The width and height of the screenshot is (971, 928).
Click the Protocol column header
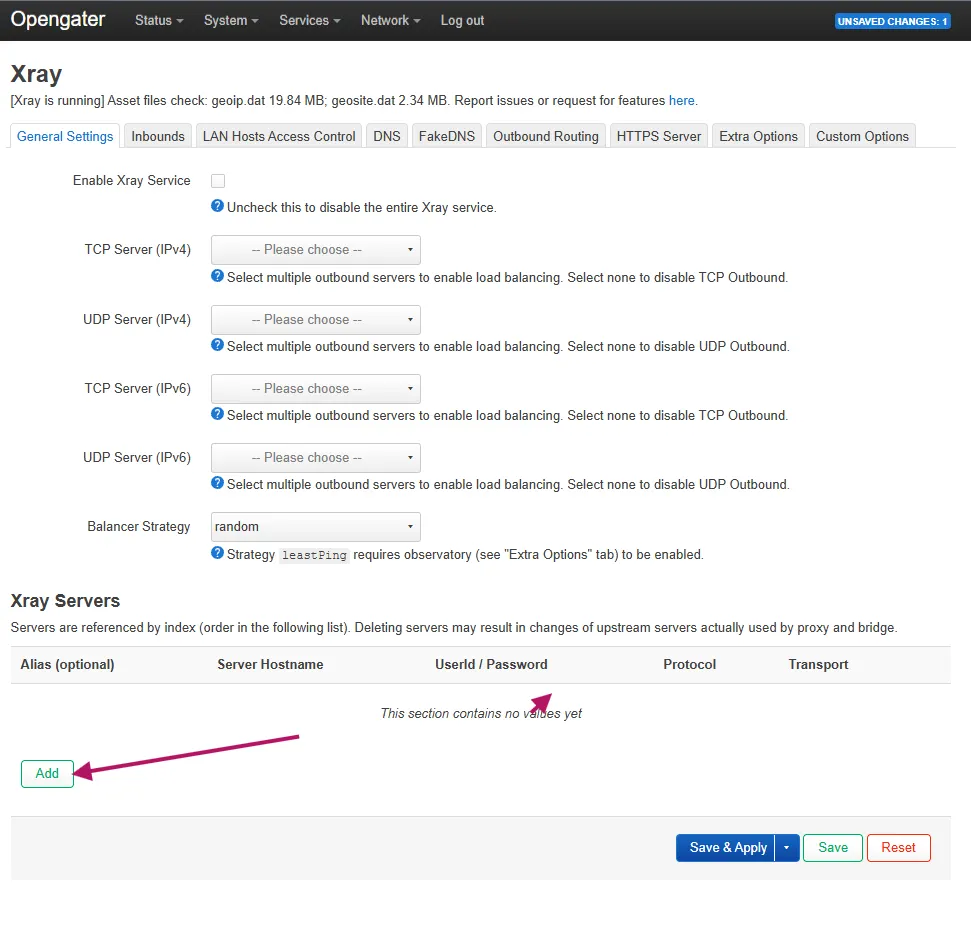point(689,664)
